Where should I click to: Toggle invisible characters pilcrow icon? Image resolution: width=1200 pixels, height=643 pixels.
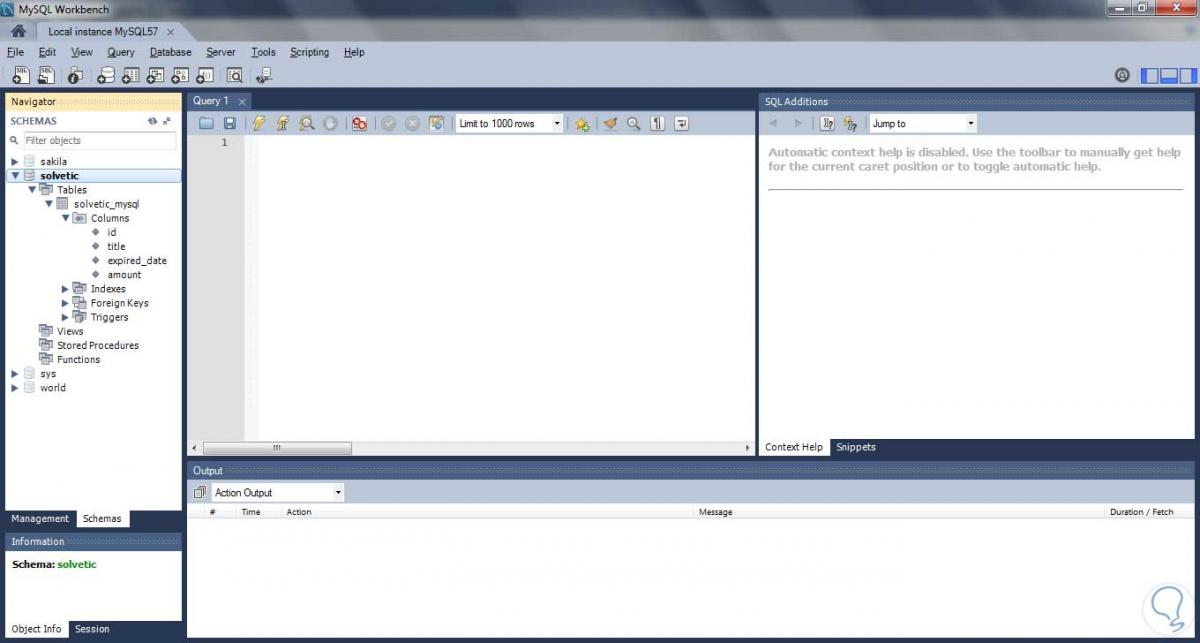coord(658,123)
